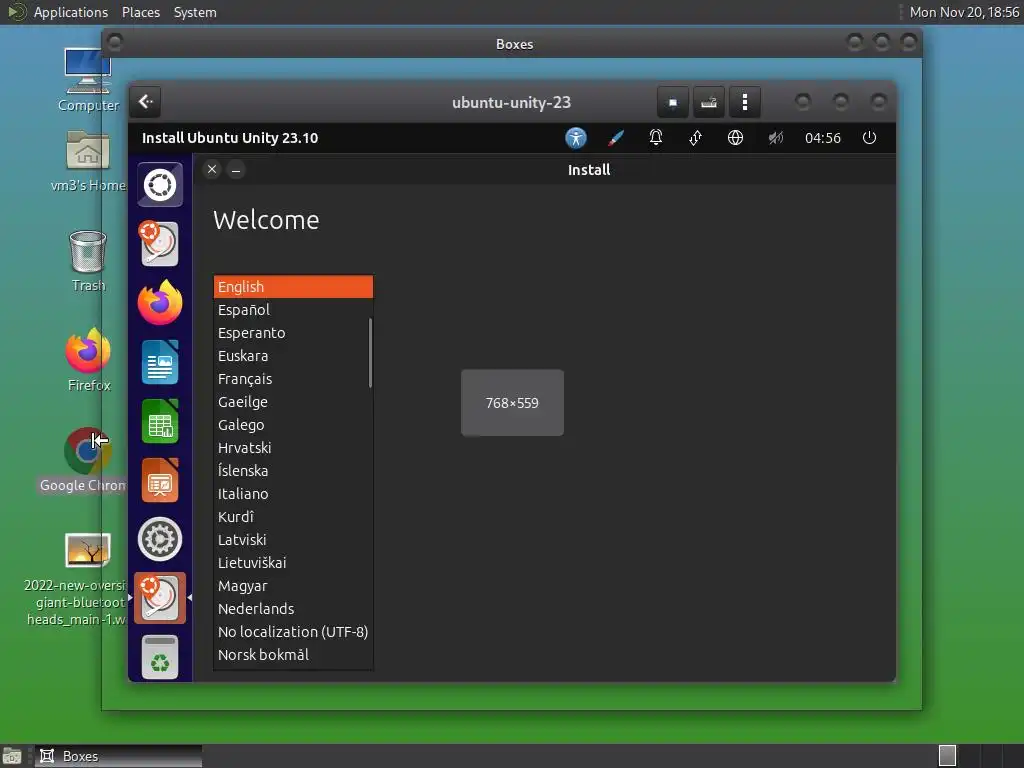Open the globe language indicator
The height and width of the screenshot is (768, 1024).
tap(735, 138)
